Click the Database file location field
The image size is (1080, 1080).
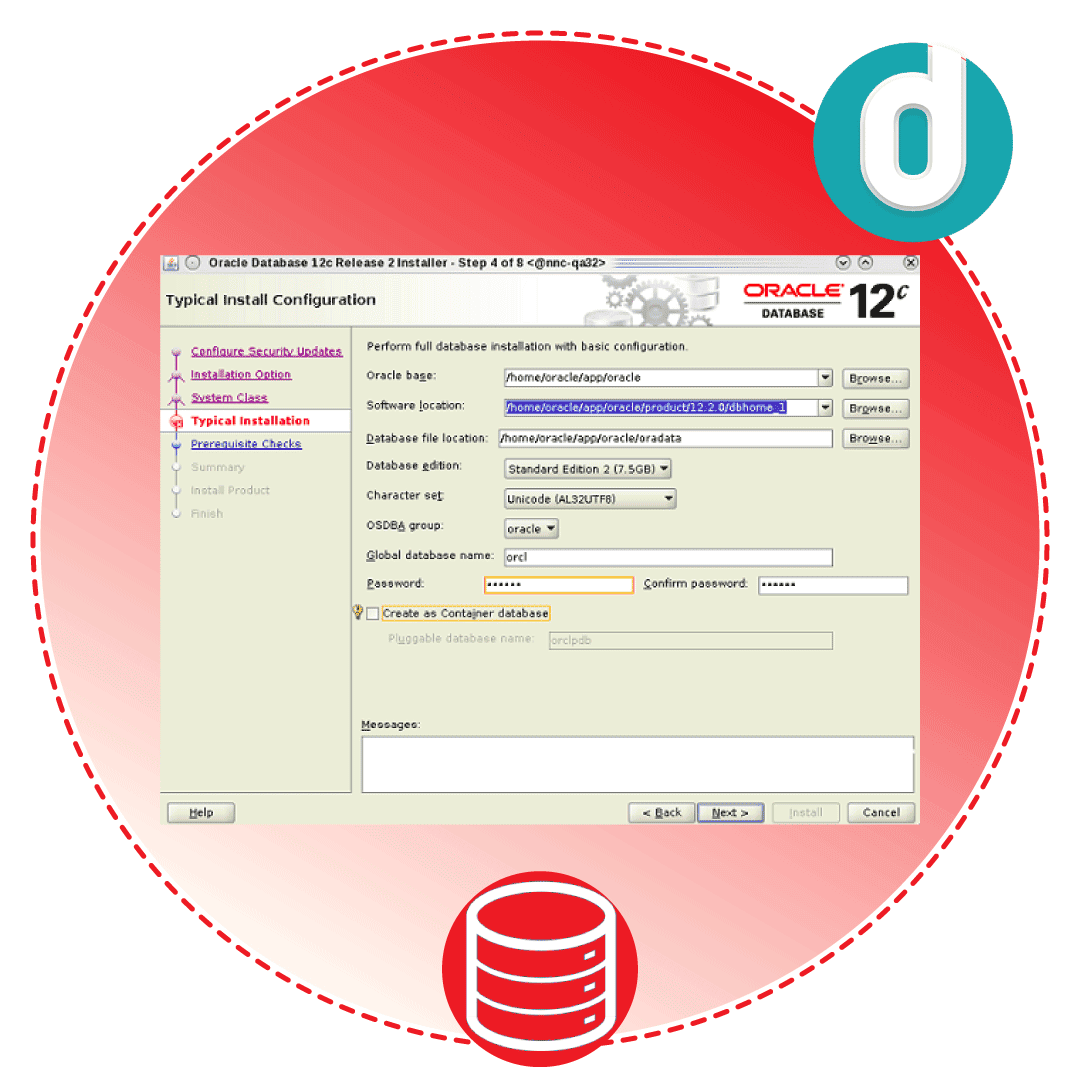pos(665,438)
